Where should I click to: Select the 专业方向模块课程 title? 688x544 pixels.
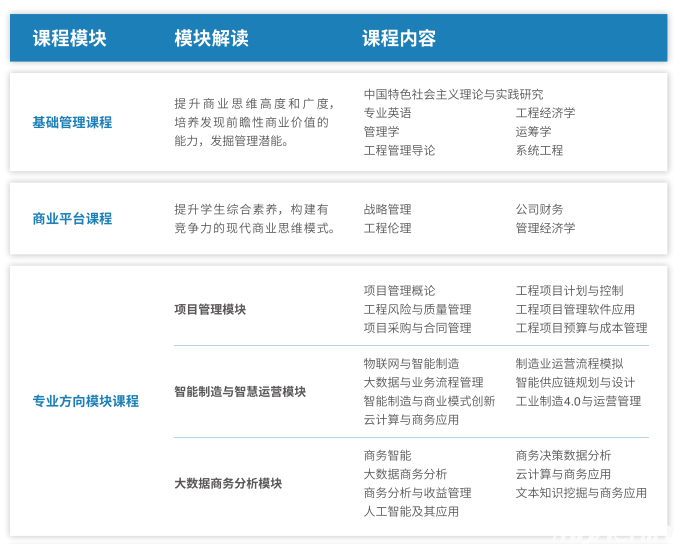(85, 401)
